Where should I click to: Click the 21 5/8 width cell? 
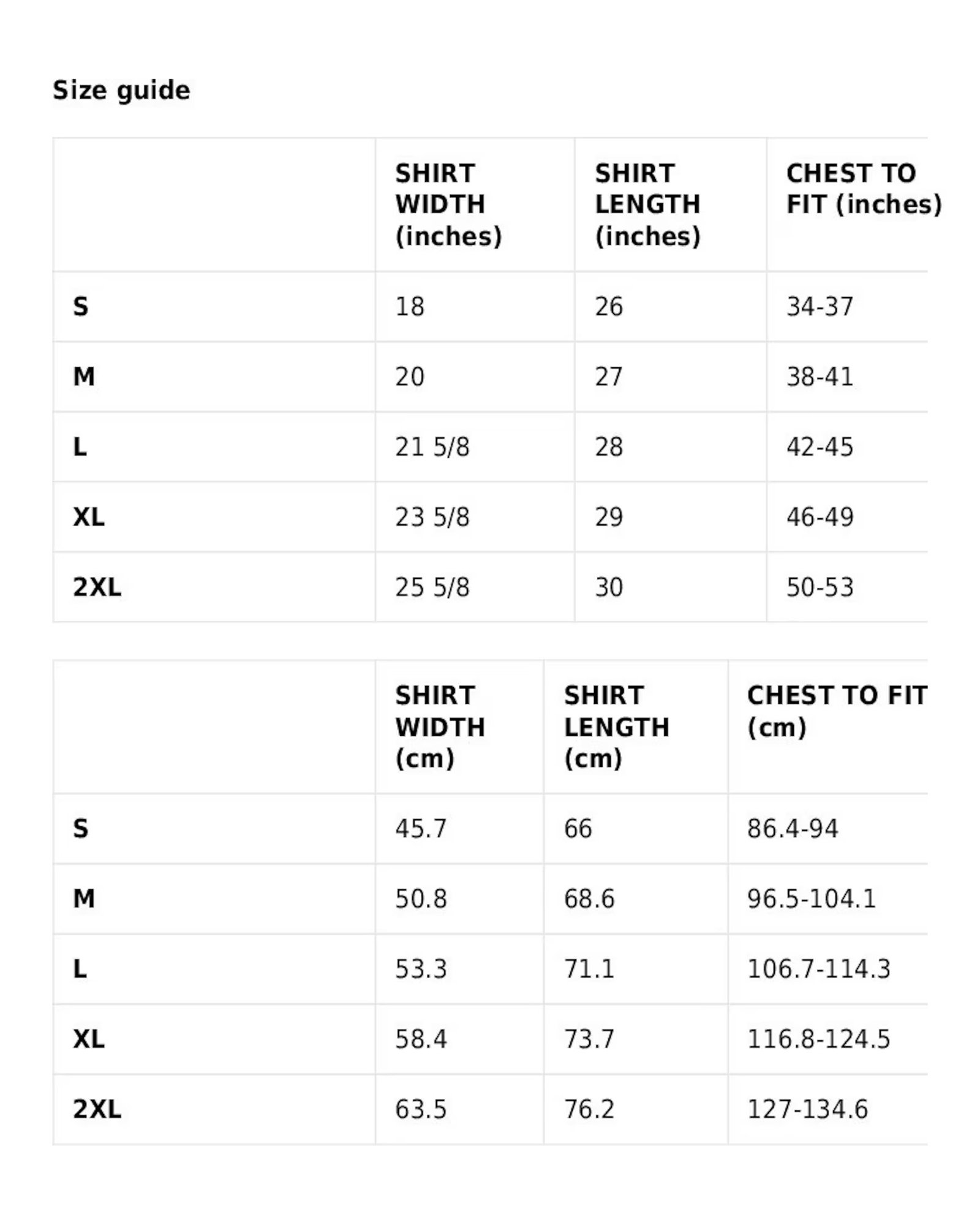pos(432,447)
